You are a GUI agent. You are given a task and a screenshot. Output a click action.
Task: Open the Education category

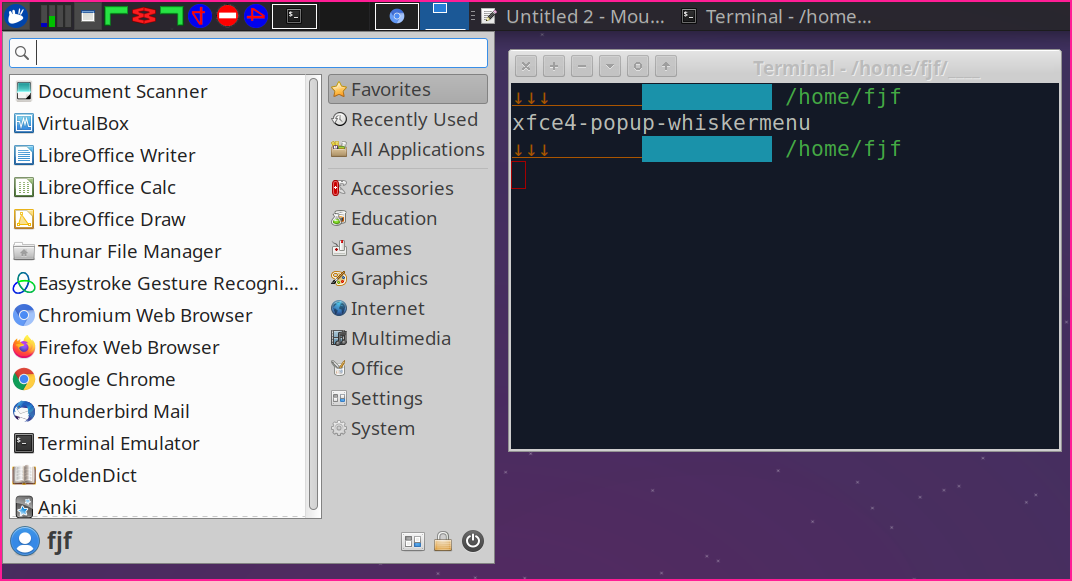tap(407, 219)
